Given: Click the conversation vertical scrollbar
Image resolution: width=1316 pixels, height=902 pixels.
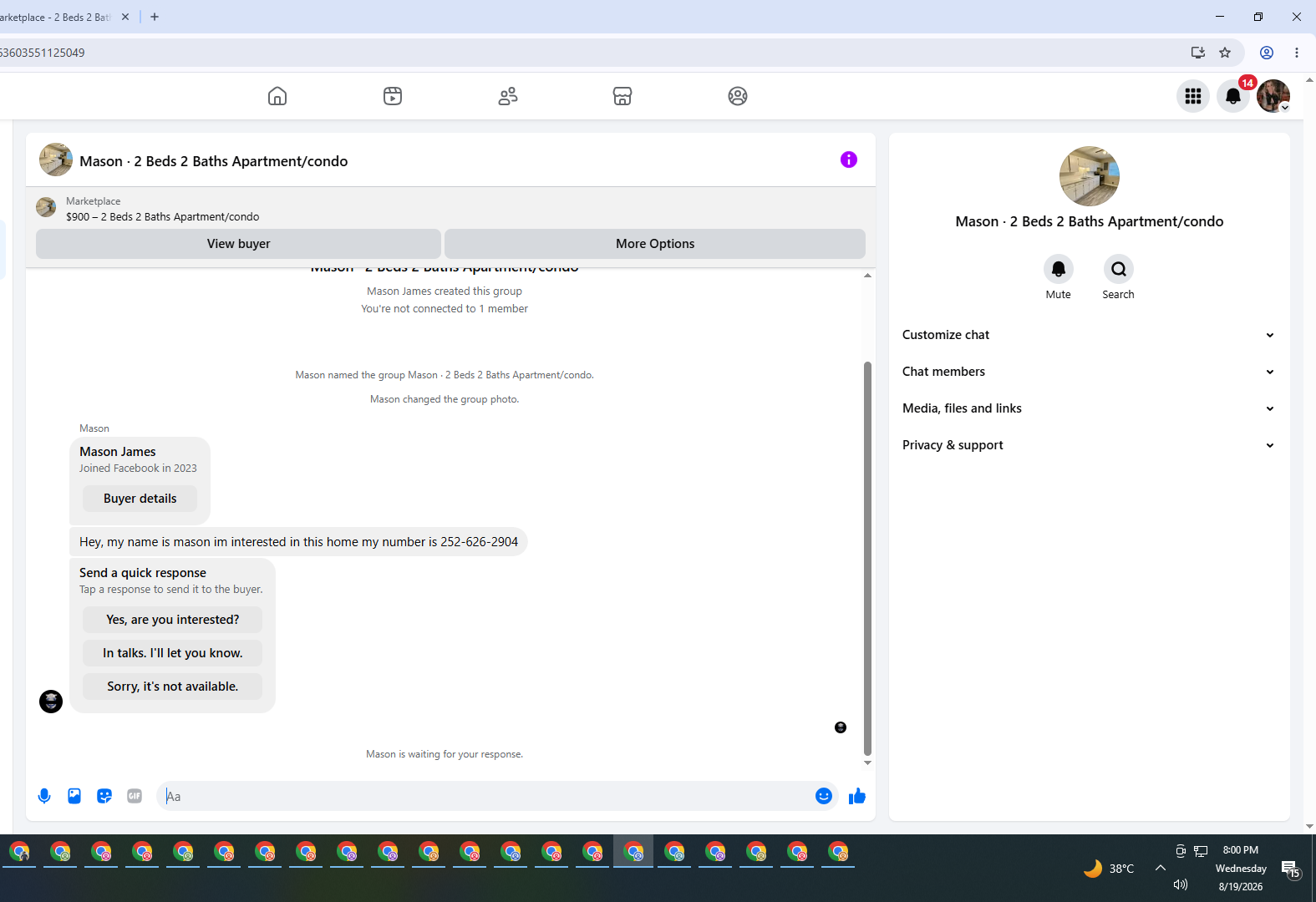Looking at the screenshot, I should tap(867, 558).
